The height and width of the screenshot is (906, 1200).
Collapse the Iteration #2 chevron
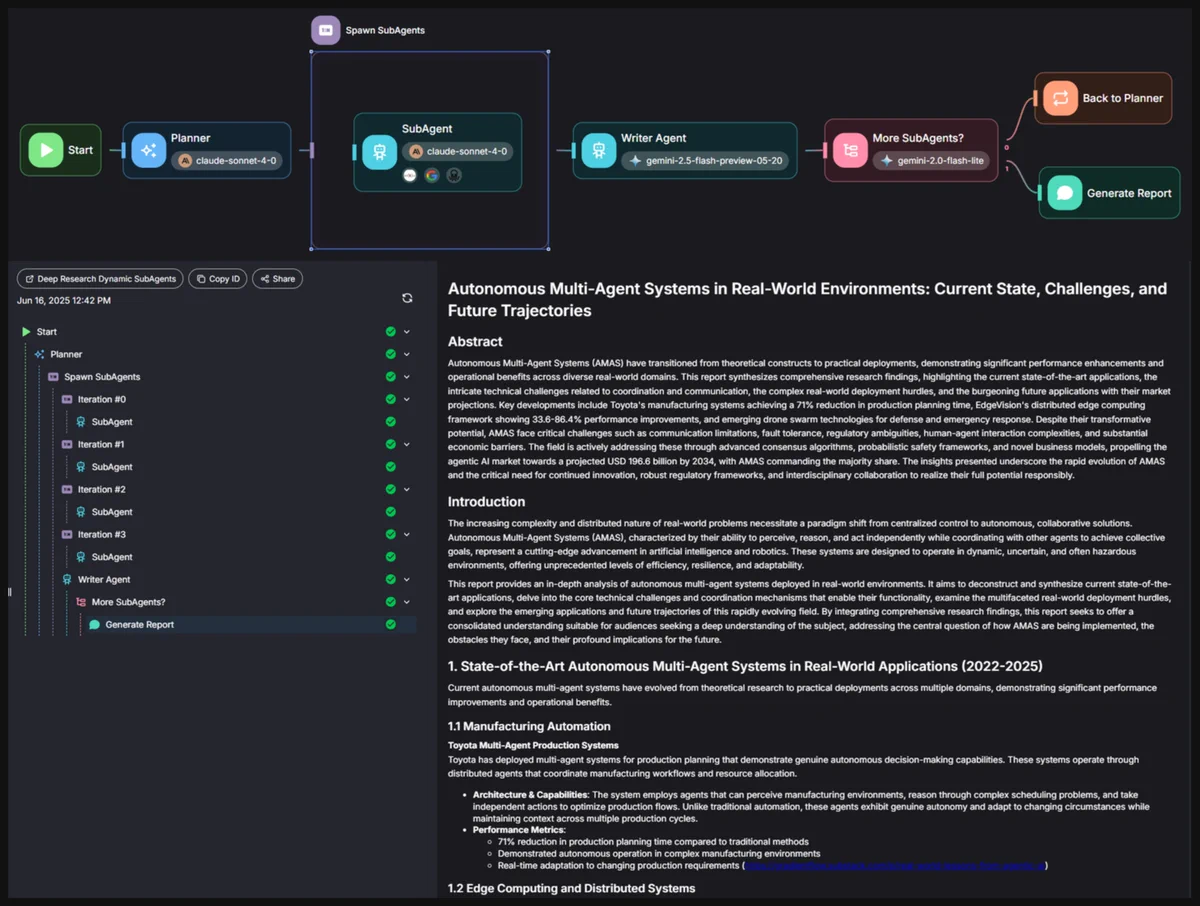(x=407, y=489)
